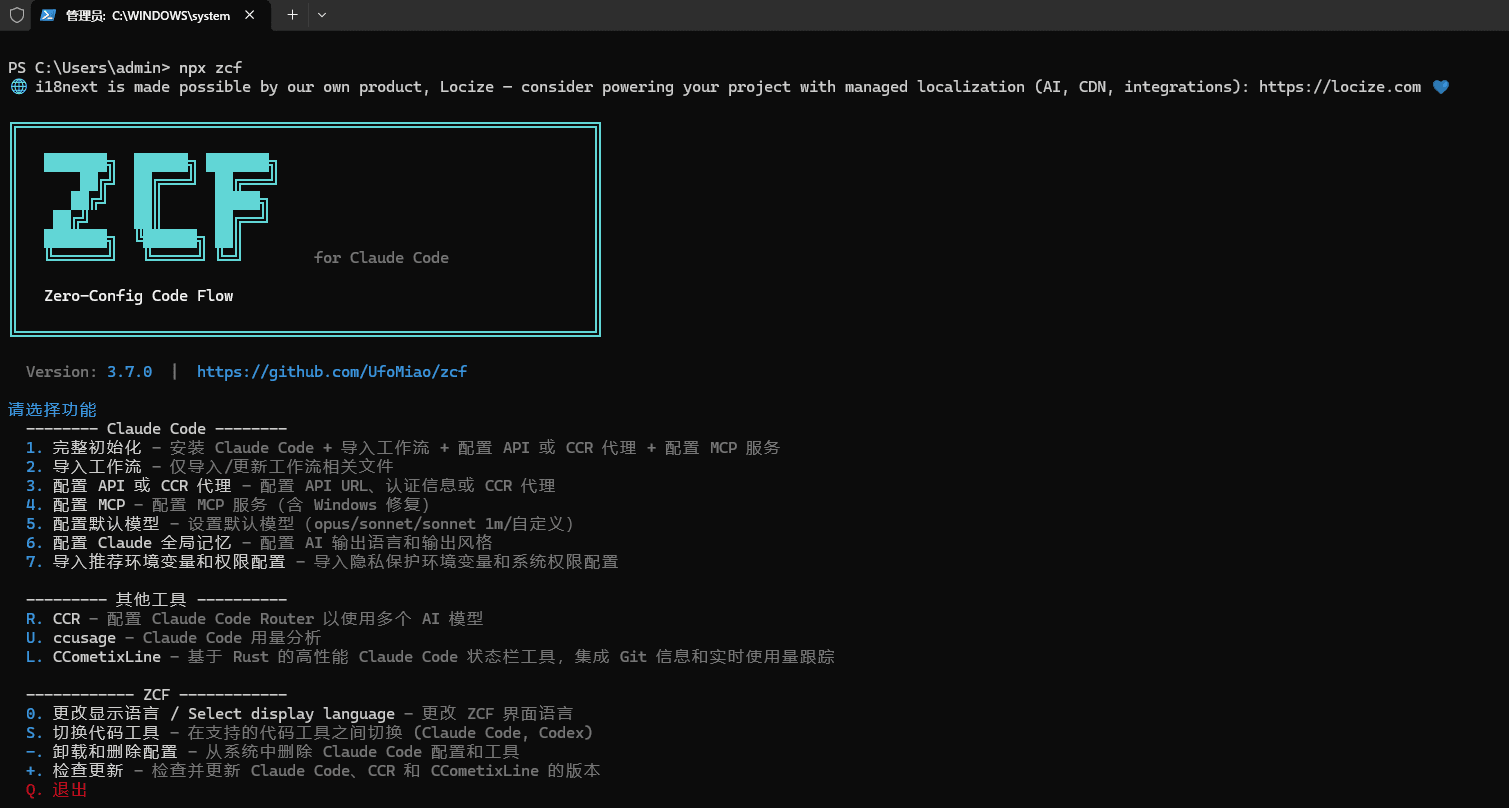Click the shield icon in the title bar
This screenshot has height=808, width=1509.
pos(16,15)
